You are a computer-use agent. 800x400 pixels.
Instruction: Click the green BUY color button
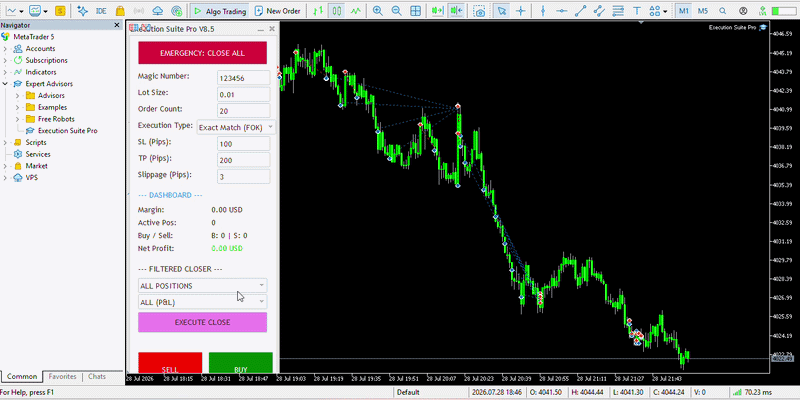241,363
